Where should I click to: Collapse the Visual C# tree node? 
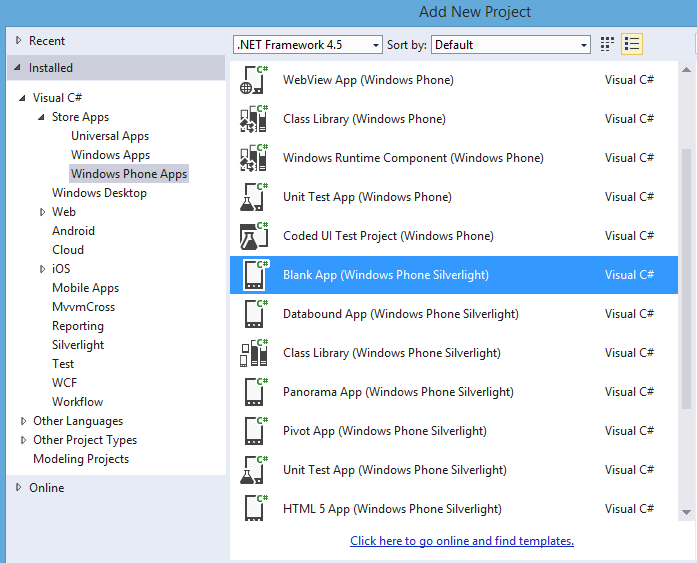coord(22,98)
